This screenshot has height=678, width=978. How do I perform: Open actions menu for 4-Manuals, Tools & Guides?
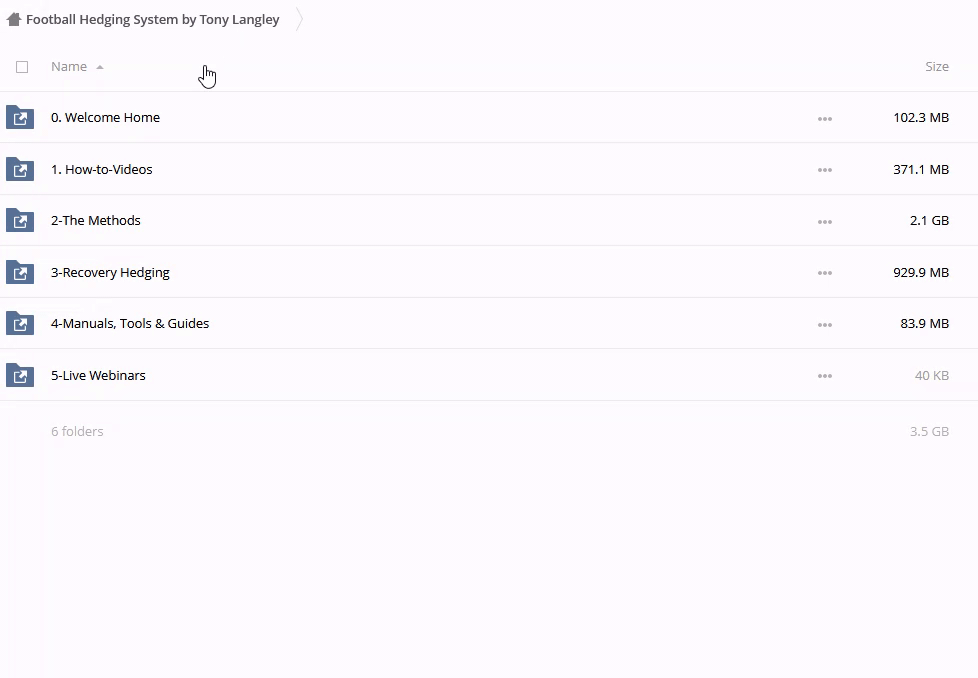[824, 324]
